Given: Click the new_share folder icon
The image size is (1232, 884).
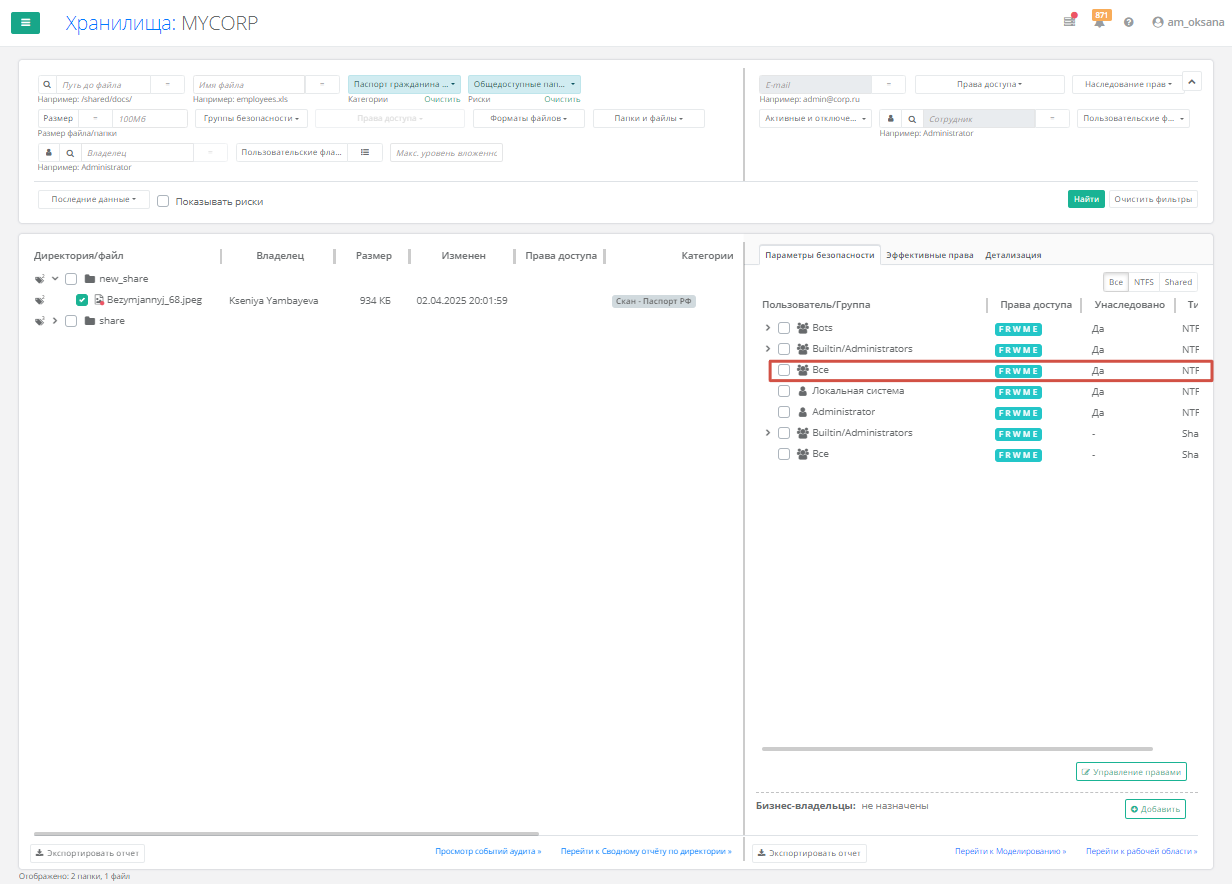Looking at the screenshot, I should coord(90,279).
